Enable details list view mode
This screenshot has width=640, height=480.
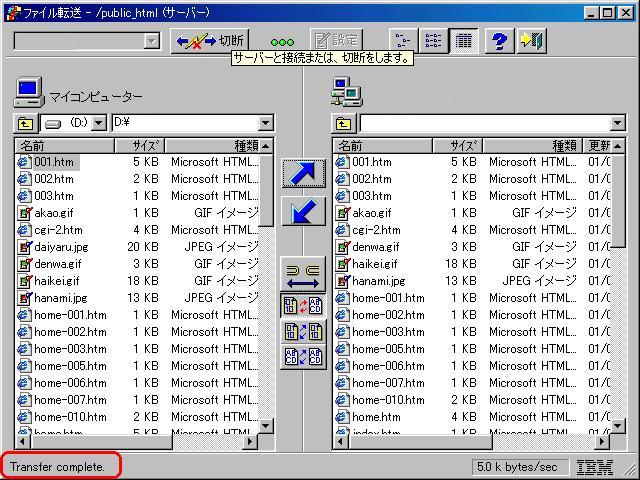click(x=463, y=41)
